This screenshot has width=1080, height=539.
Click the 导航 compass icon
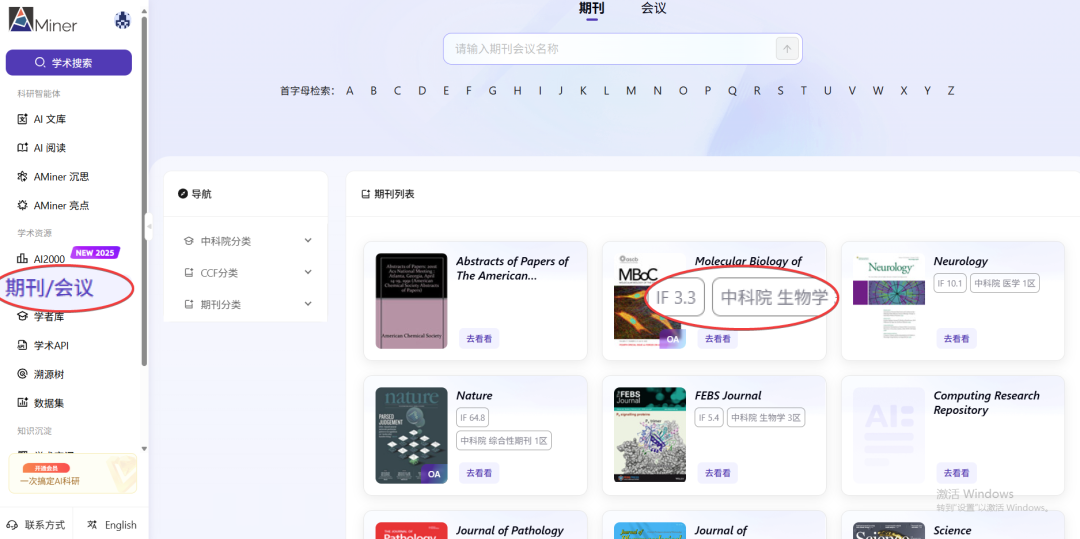coord(183,194)
